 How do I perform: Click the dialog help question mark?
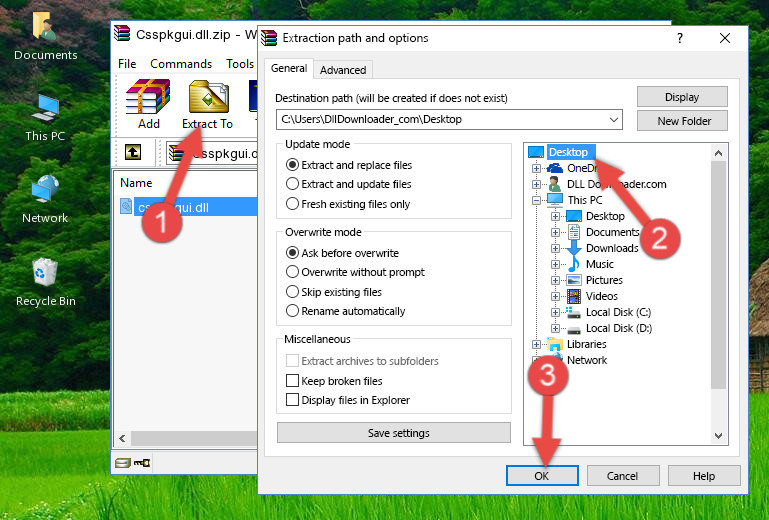pos(680,38)
